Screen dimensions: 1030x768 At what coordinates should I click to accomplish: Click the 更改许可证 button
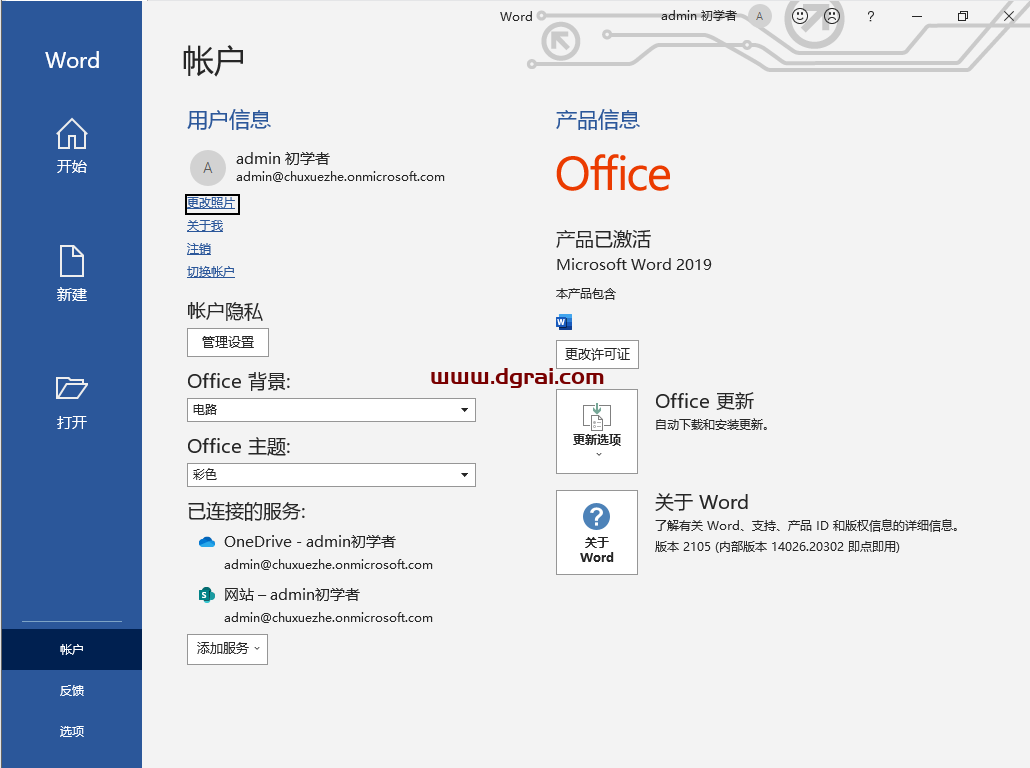click(x=597, y=354)
